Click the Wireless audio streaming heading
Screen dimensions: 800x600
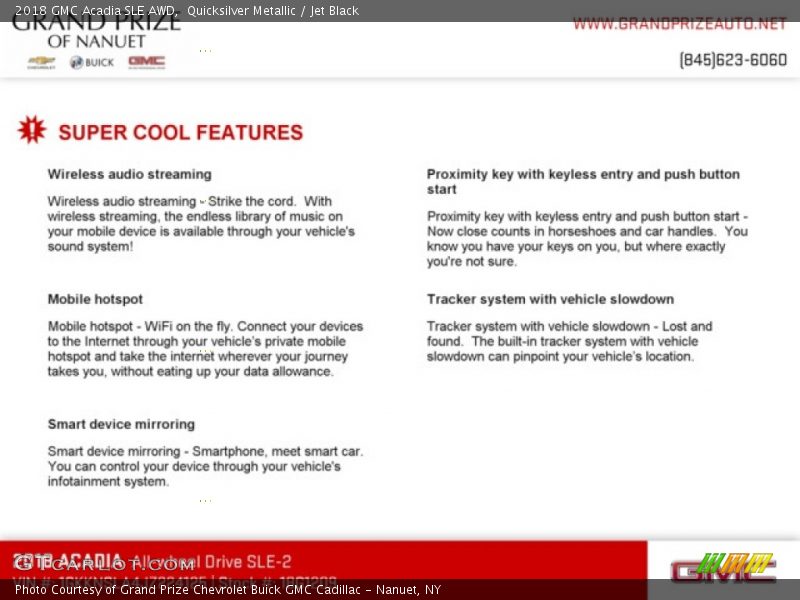coord(130,174)
